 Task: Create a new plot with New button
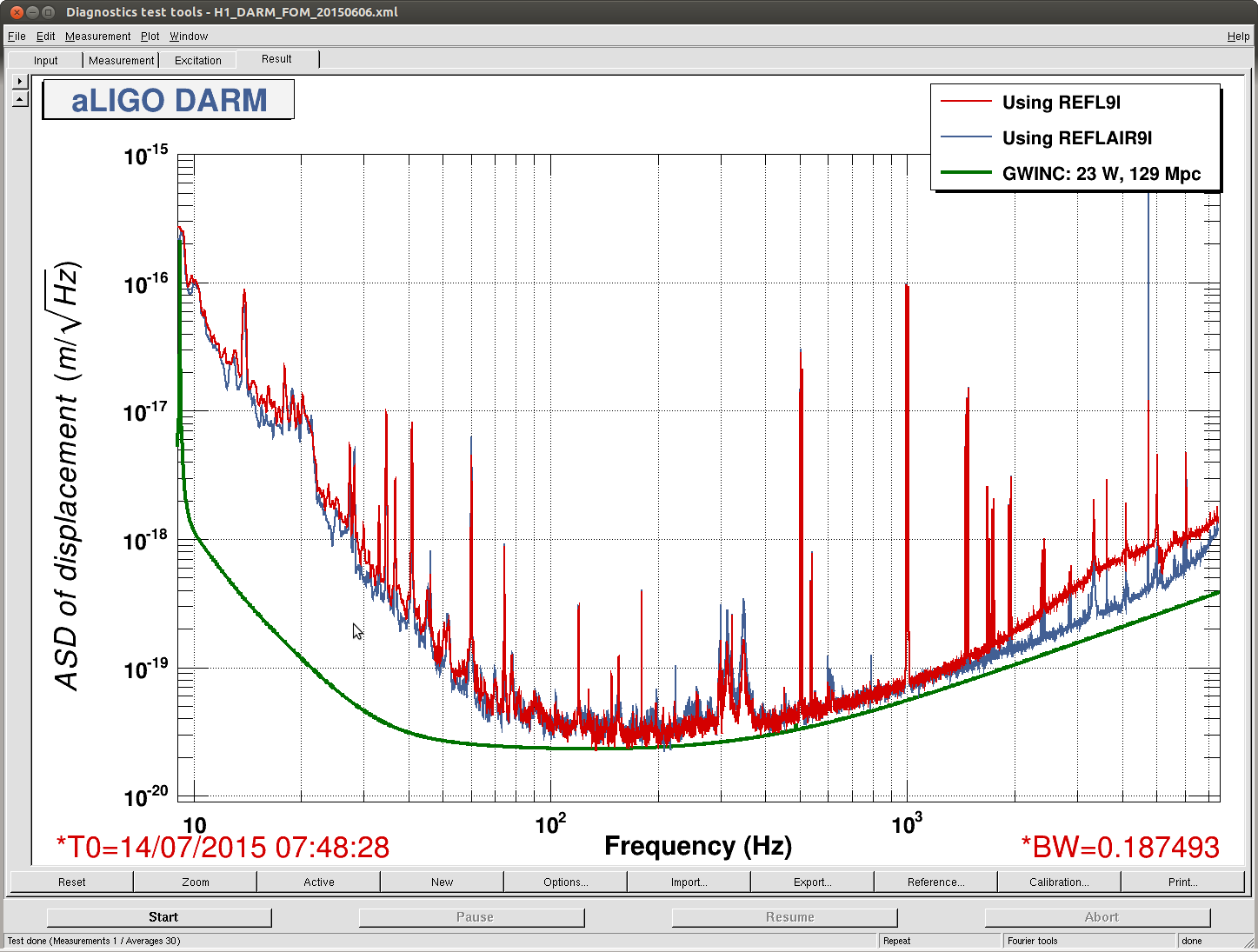coord(443,882)
